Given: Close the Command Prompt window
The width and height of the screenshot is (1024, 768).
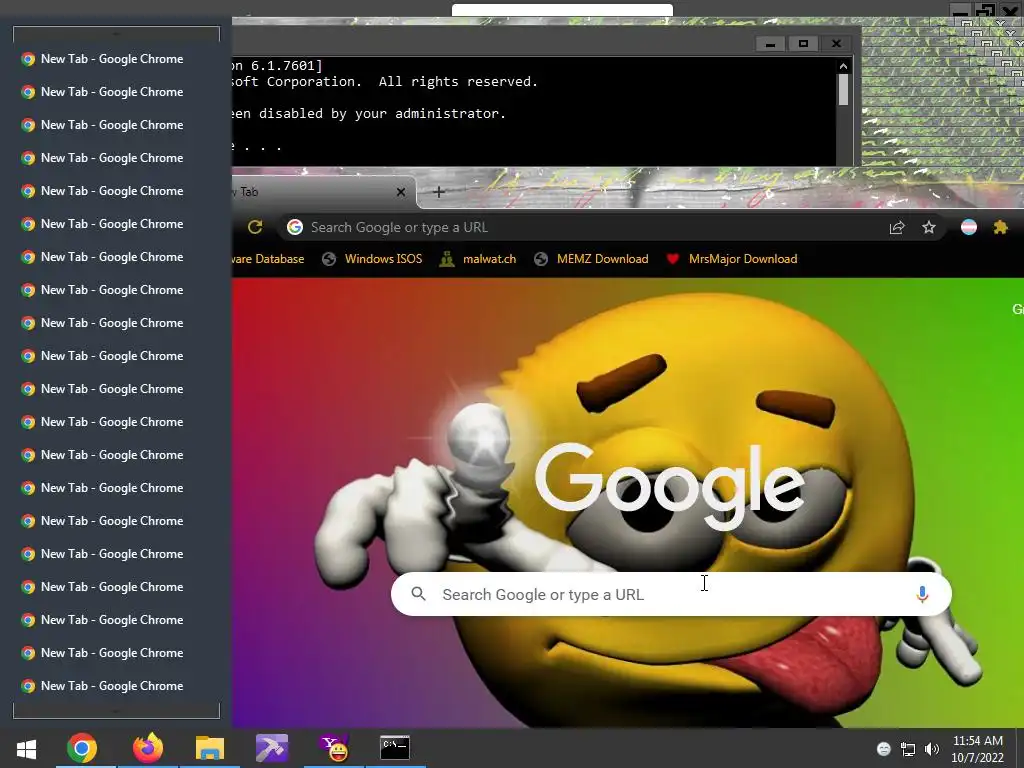Looking at the screenshot, I should 837,44.
